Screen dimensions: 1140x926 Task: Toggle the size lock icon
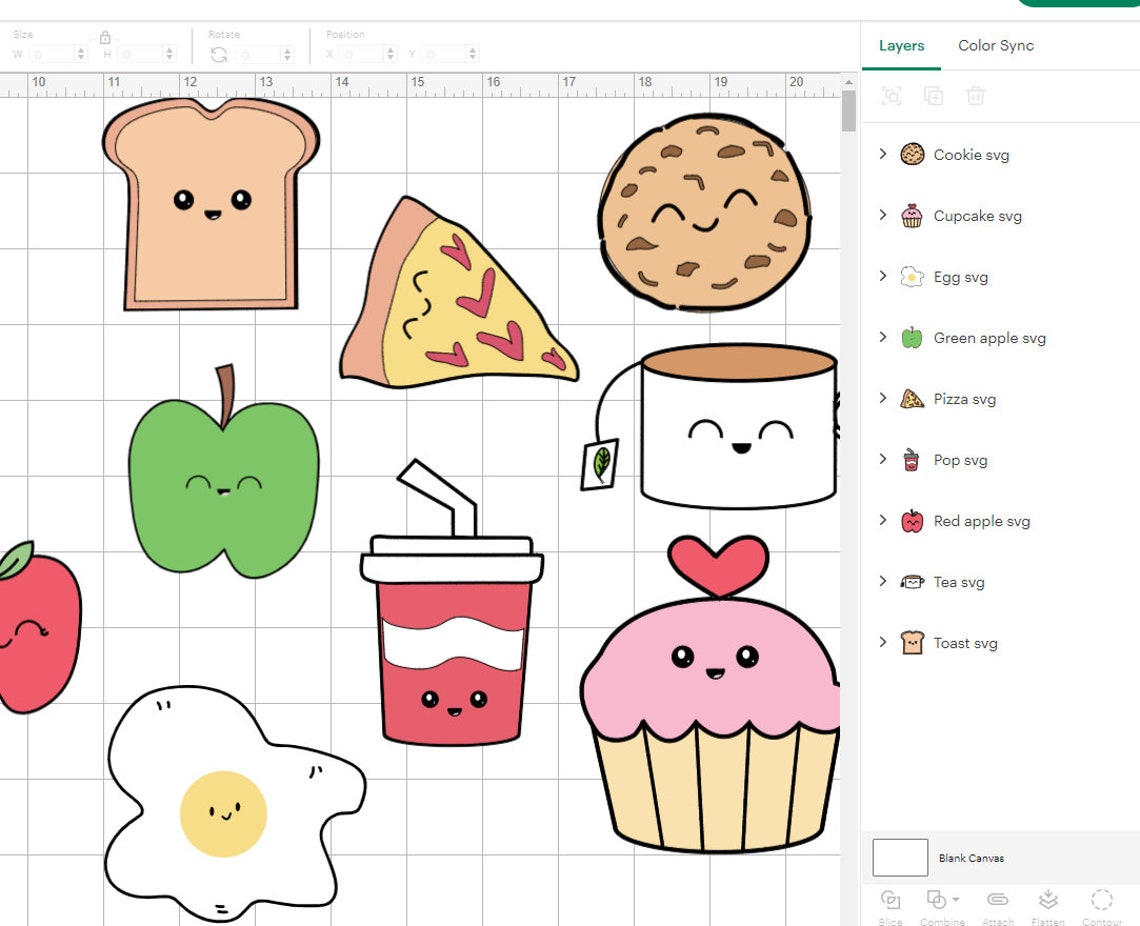[105, 37]
